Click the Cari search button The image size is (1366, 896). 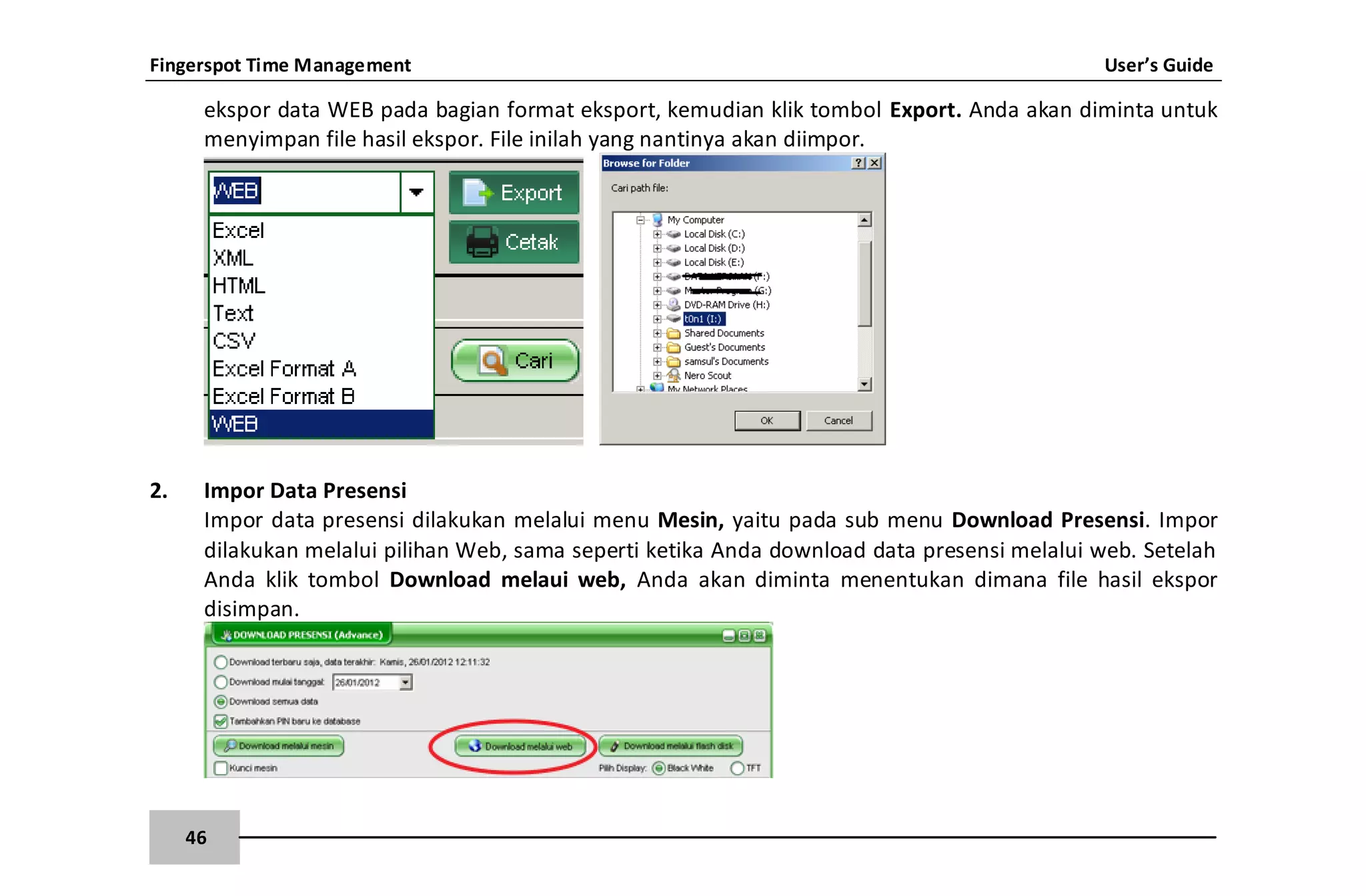tap(515, 361)
